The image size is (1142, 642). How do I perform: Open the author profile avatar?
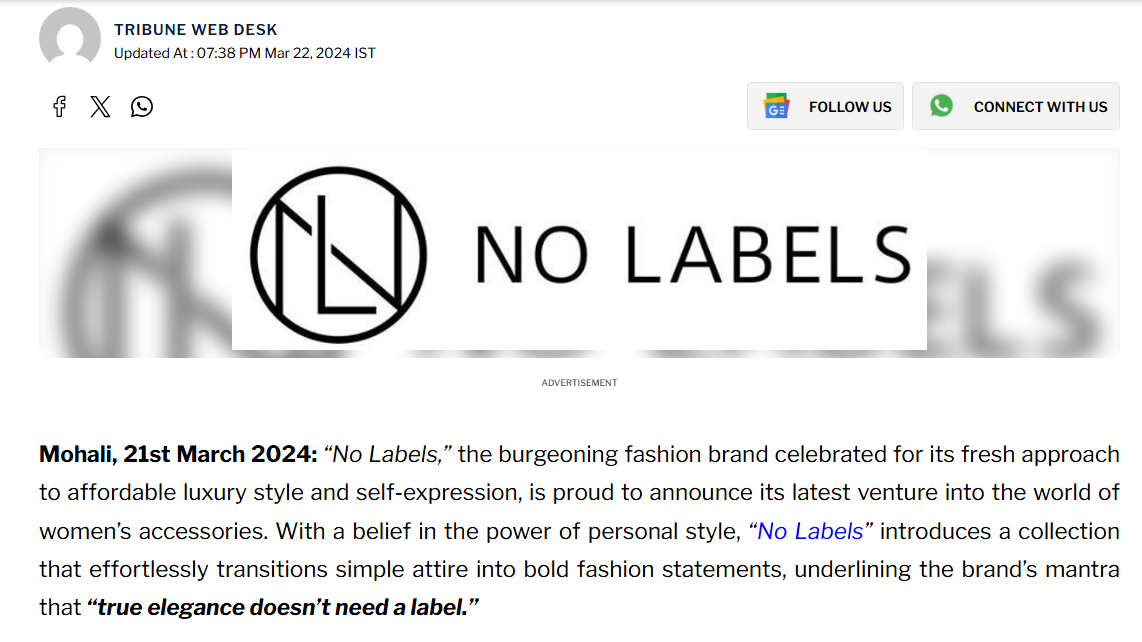click(x=68, y=37)
